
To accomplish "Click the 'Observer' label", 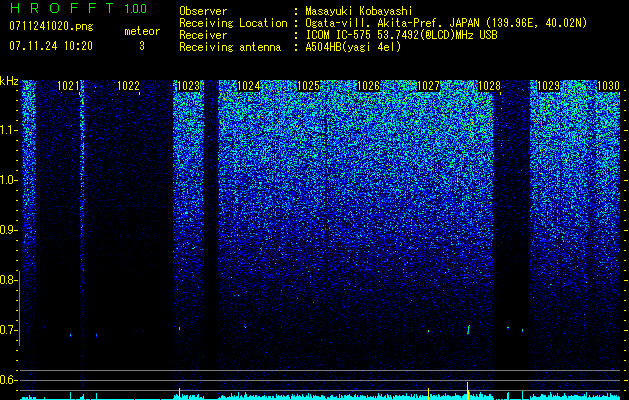I will (203, 11).
